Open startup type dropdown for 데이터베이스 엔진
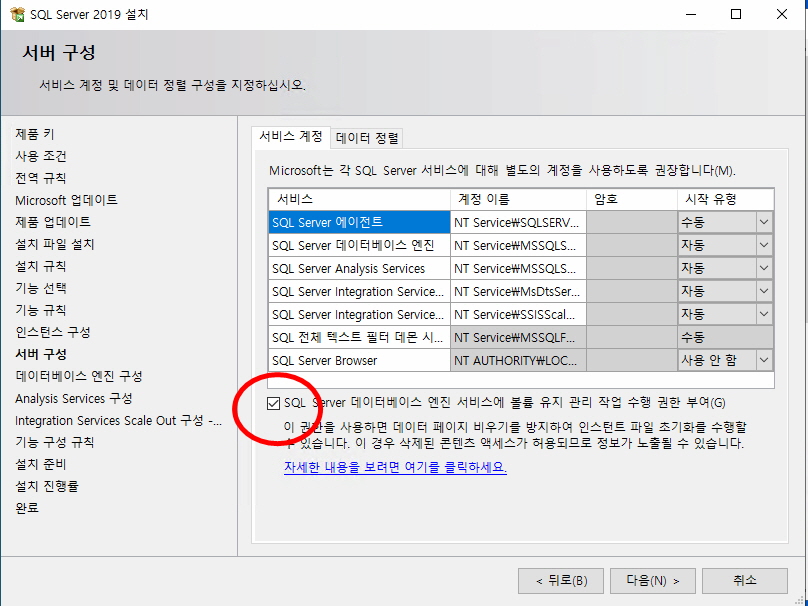The height and width of the screenshot is (606, 808). (x=764, y=245)
